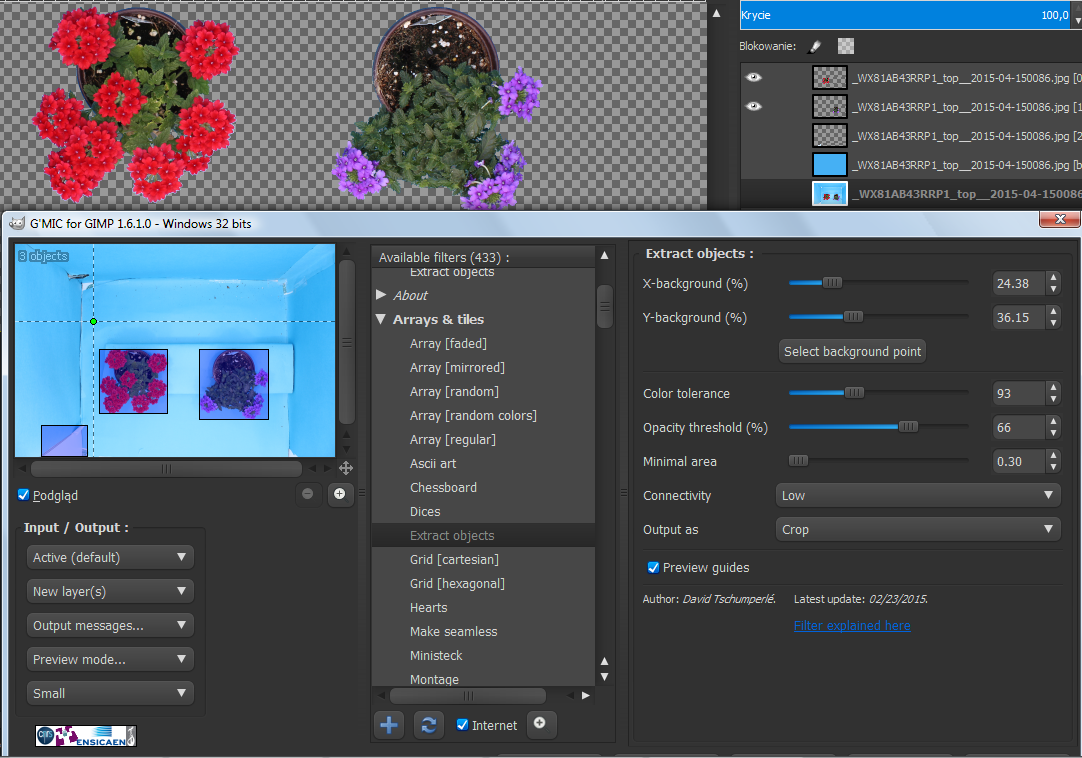
Task: Open the Output messages dropdown
Action: 110,625
